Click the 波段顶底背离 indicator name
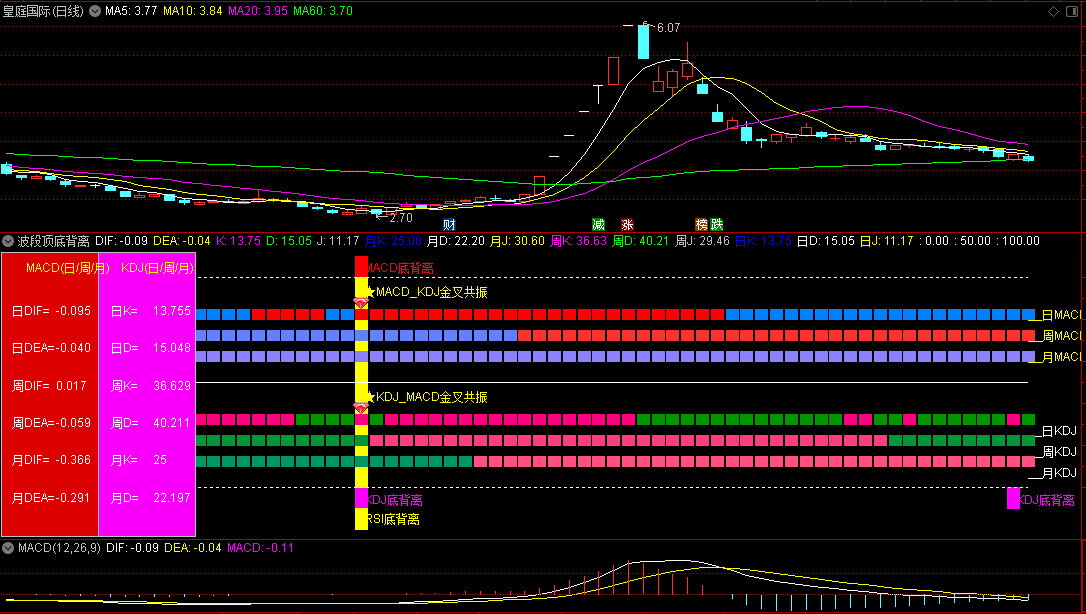Viewport: 1086px width, 614px height. pos(53,241)
